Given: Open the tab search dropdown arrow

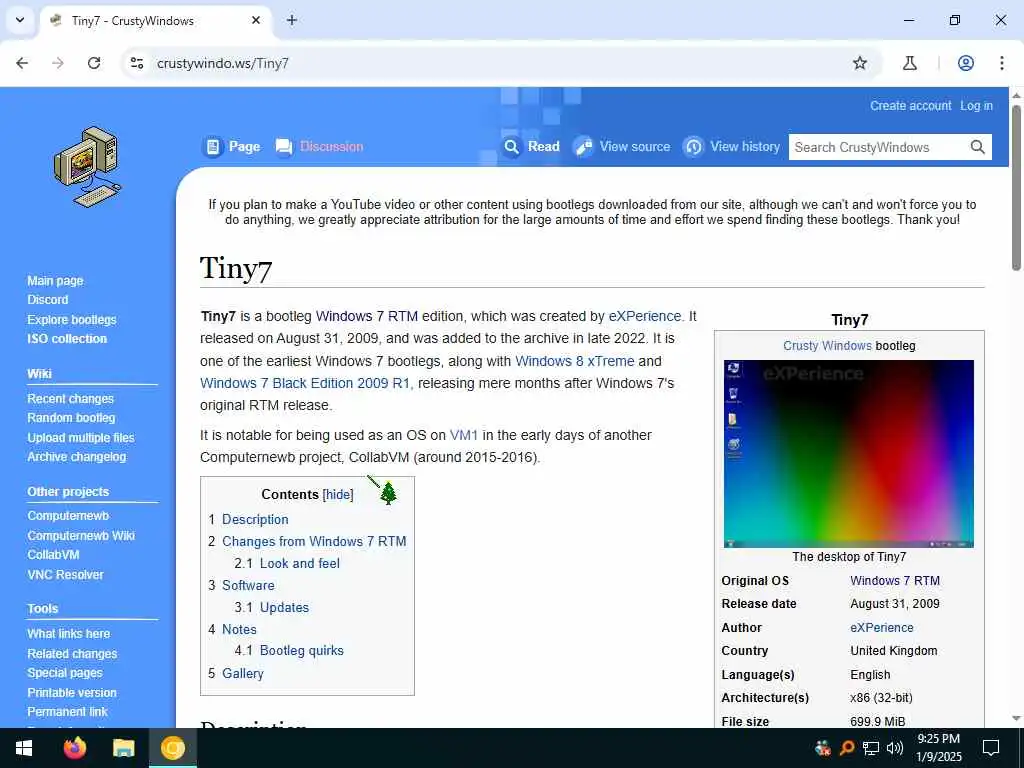Looking at the screenshot, I should click(20, 20).
